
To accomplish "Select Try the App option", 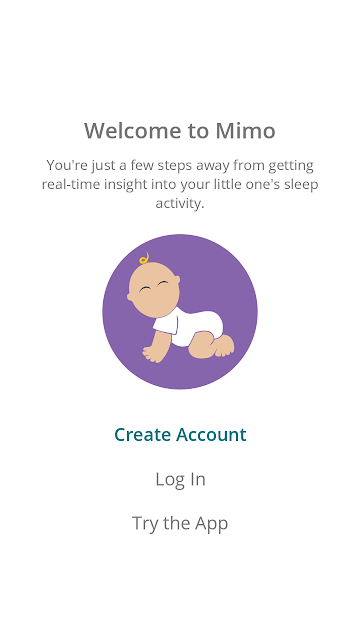I will (x=180, y=524).
